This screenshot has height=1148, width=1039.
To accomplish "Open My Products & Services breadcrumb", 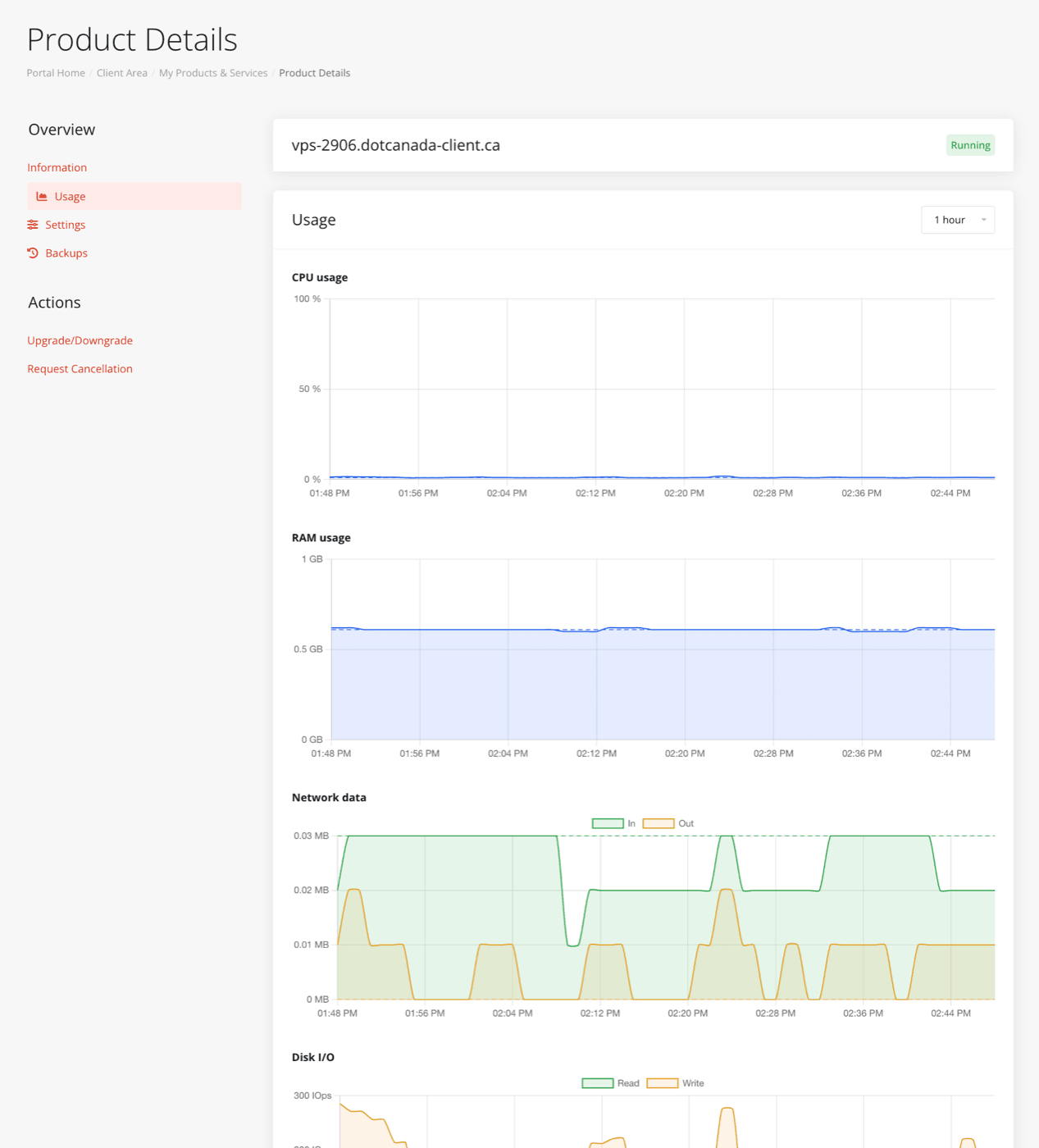I will tap(213, 73).
